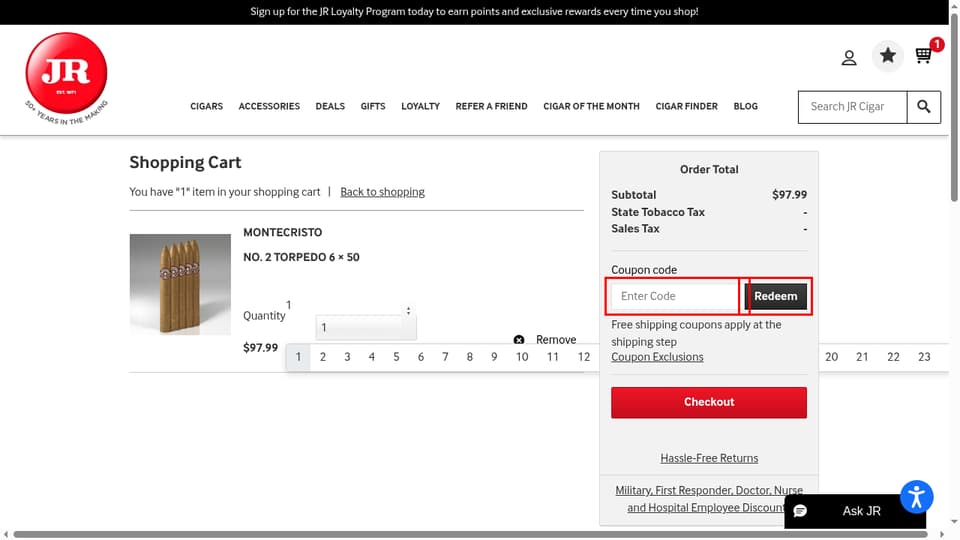This screenshot has height=540, width=960.
Task: Click the red Checkout button
Action: point(708,402)
